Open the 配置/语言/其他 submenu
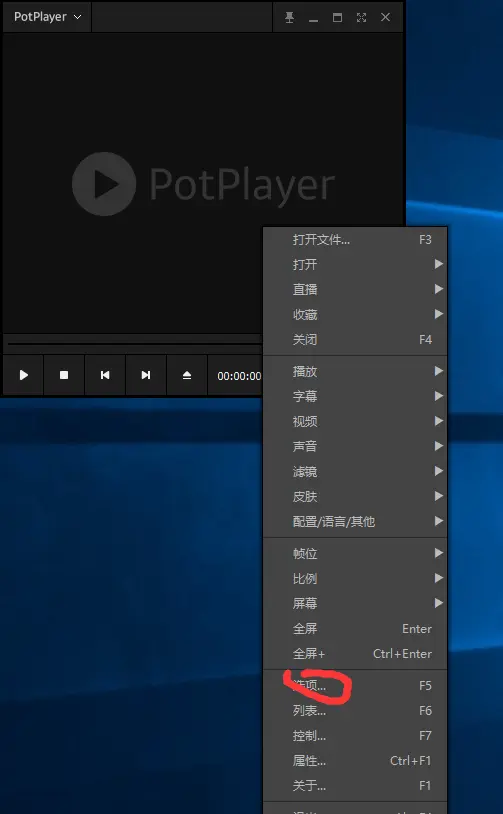Image resolution: width=503 pixels, height=814 pixels. click(x=355, y=521)
